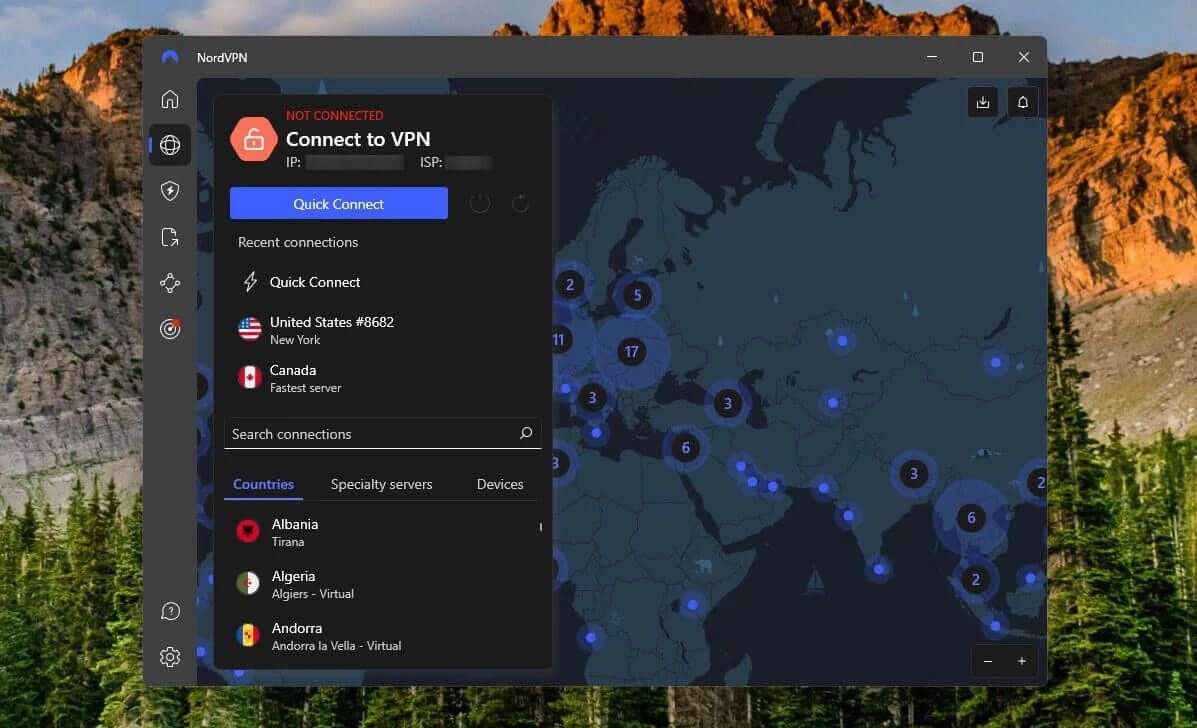Connect to Canada Fastest server
This screenshot has height=728, width=1197.
tap(382, 378)
